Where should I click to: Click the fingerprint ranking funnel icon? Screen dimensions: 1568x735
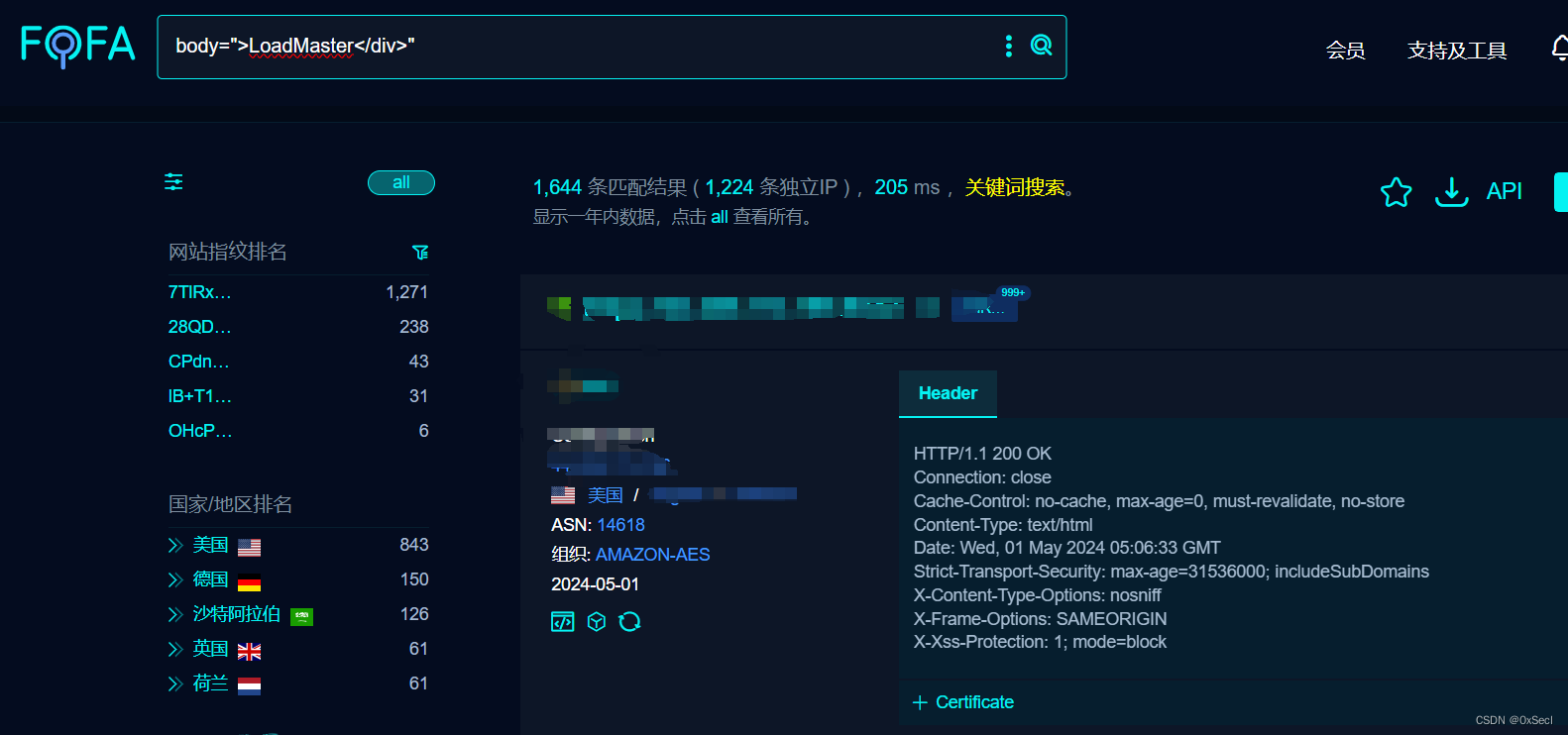pos(420,253)
